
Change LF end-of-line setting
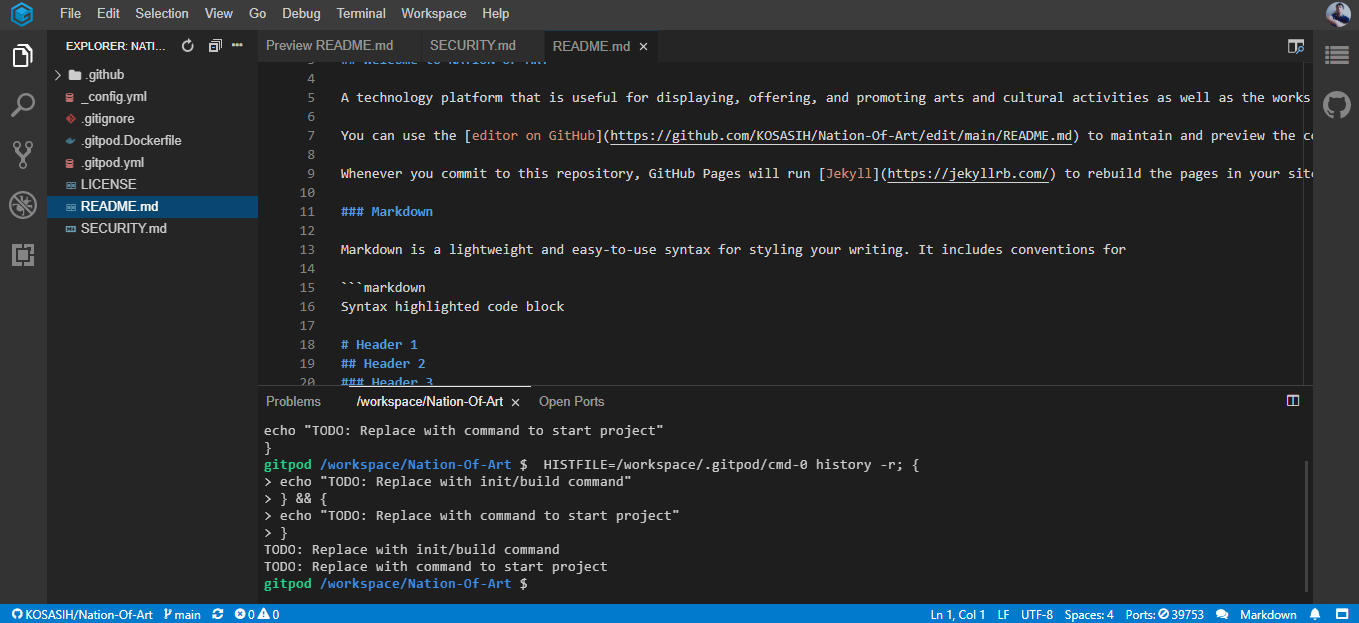1003,614
